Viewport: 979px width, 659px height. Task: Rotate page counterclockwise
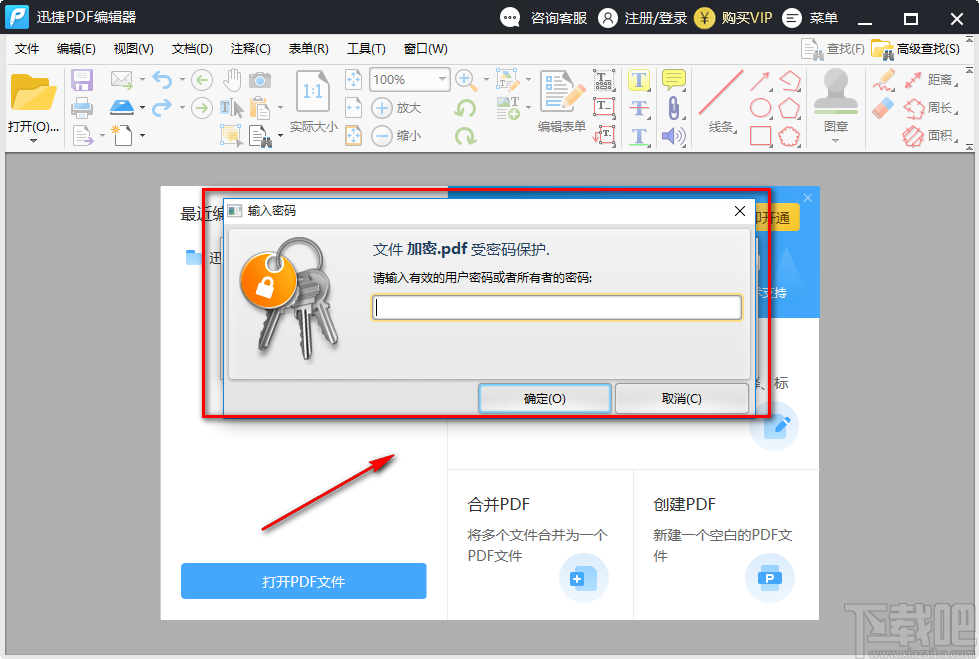465,107
